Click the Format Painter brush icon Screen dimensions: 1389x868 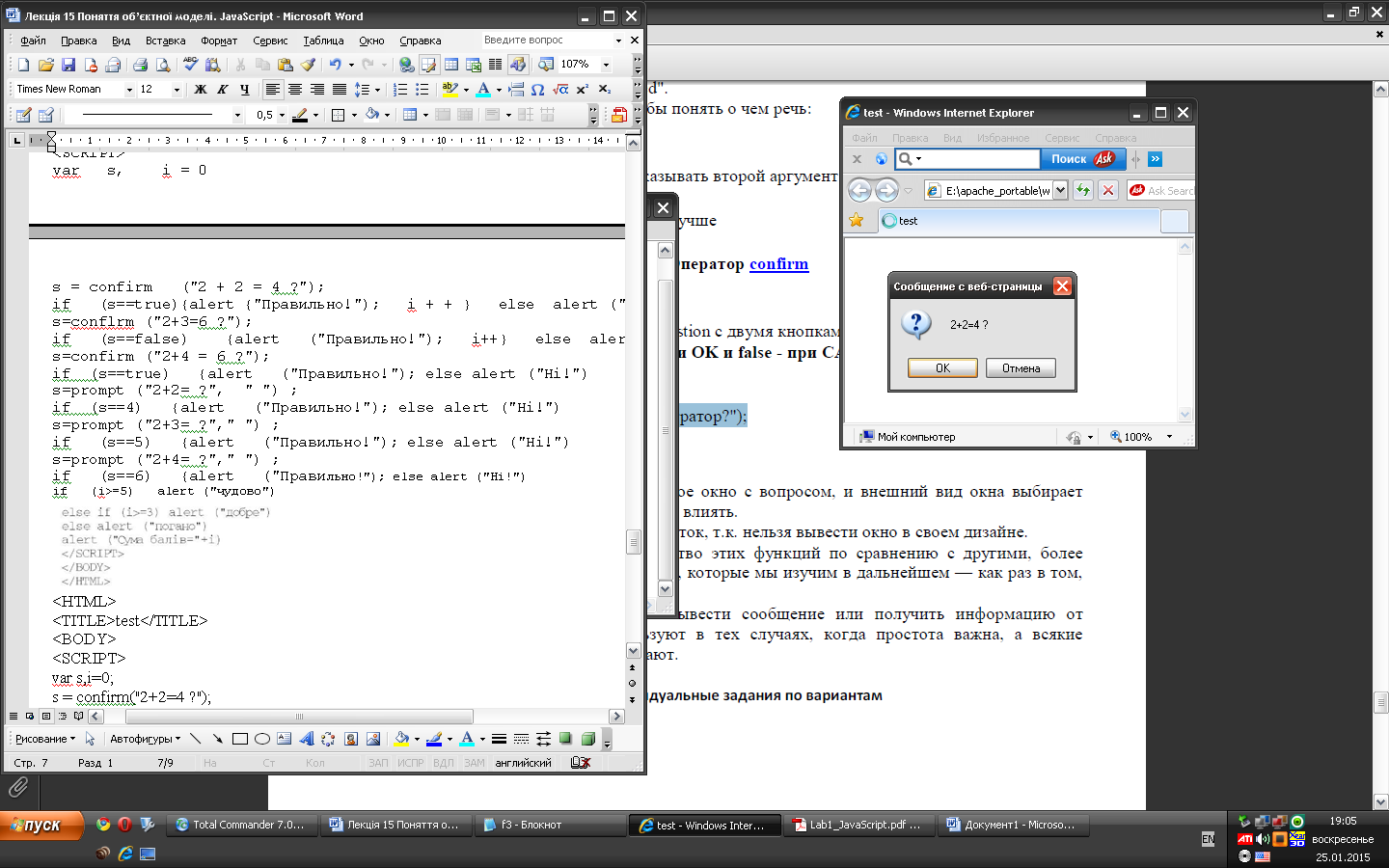308,65
